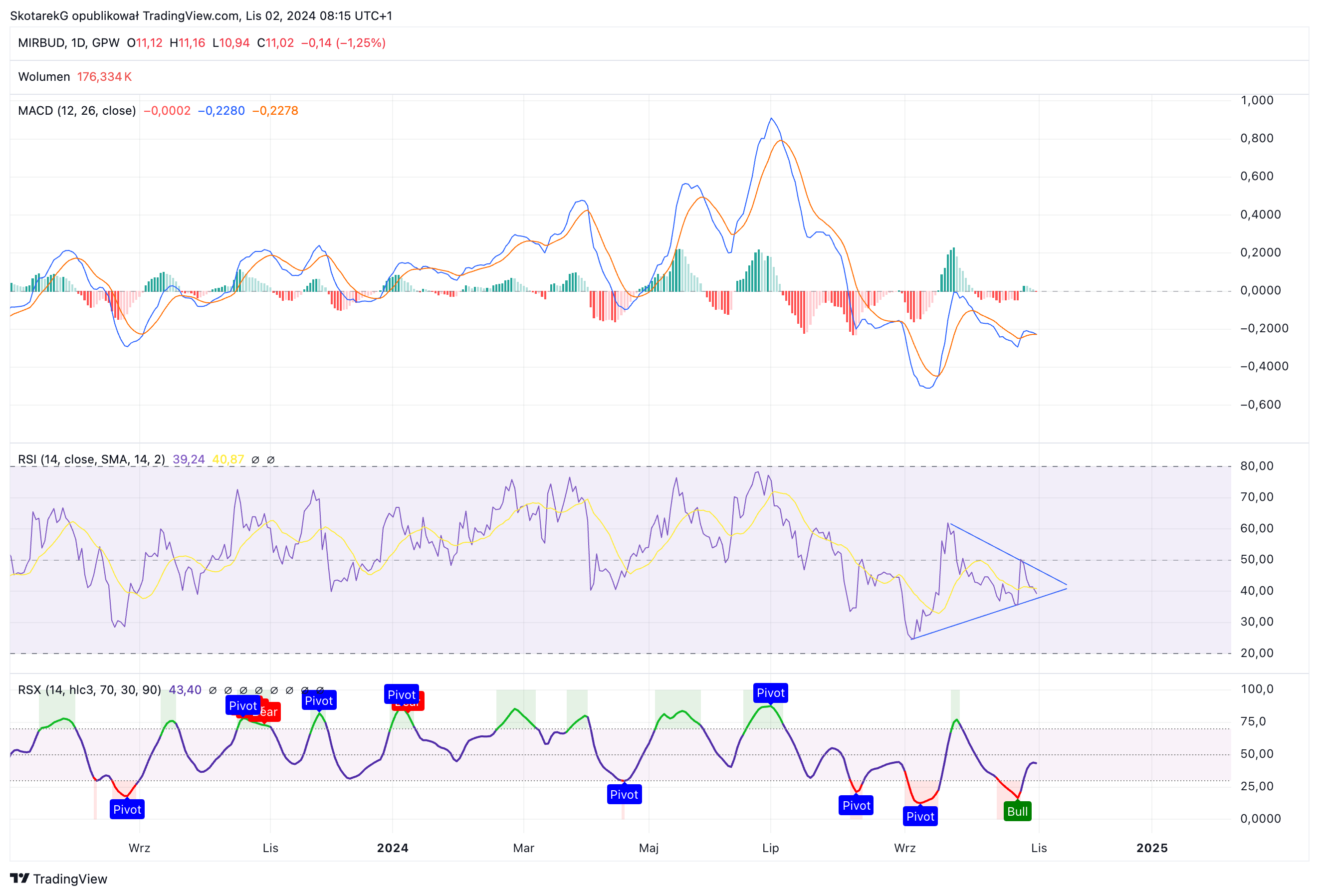Click the 20,00 level on RSI scale
The width and height of the screenshot is (1319, 896).
pos(1257,653)
